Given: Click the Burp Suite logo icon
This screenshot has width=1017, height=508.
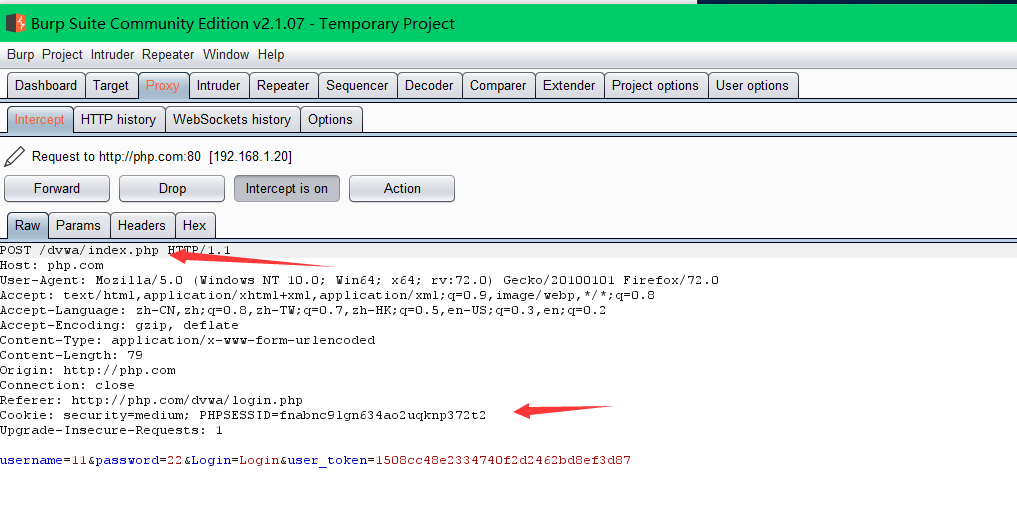Looking at the screenshot, I should (16, 23).
